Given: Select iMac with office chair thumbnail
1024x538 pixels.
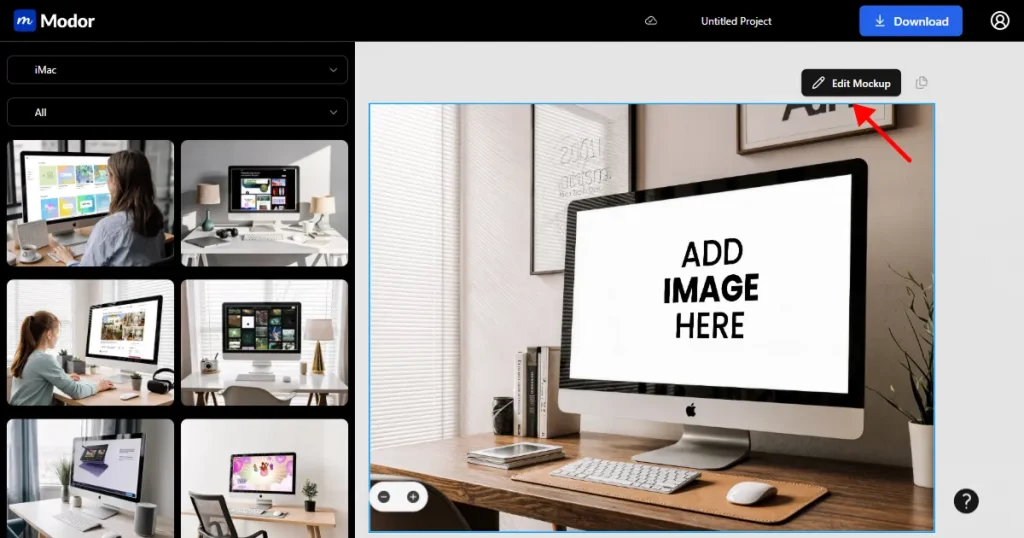Looking at the screenshot, I should (264, 478).
